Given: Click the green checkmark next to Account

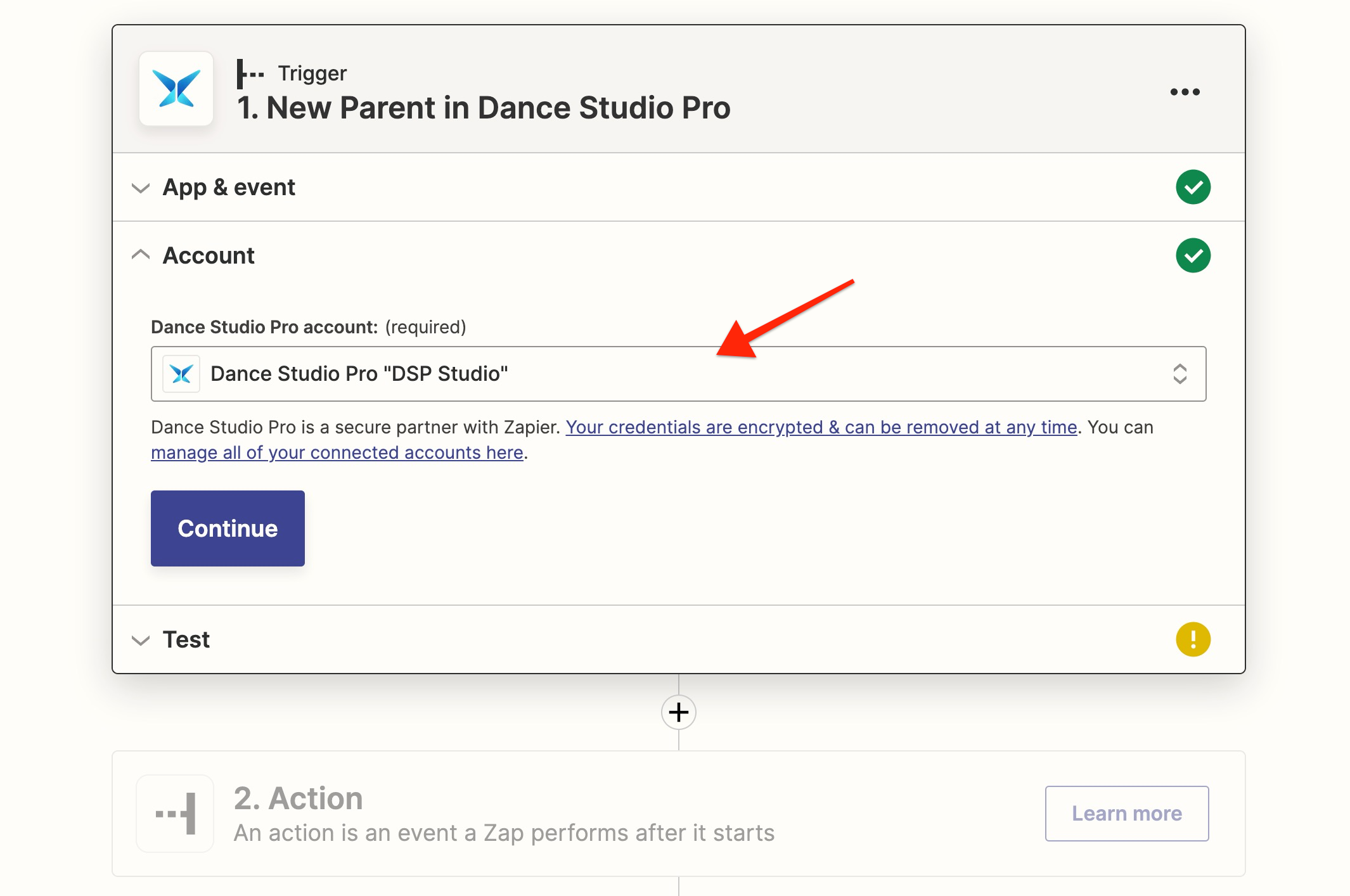Looking at the screenshot, I should (x=1193, y=255).
